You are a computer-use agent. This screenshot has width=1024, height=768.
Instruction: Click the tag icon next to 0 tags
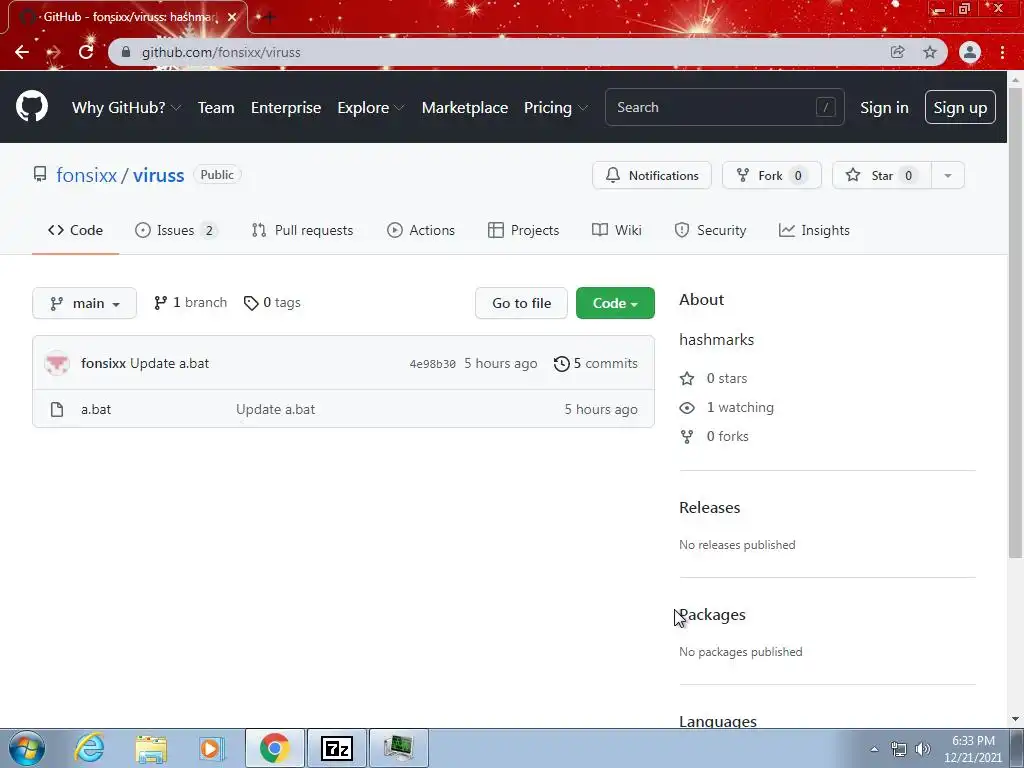(251, 303)
